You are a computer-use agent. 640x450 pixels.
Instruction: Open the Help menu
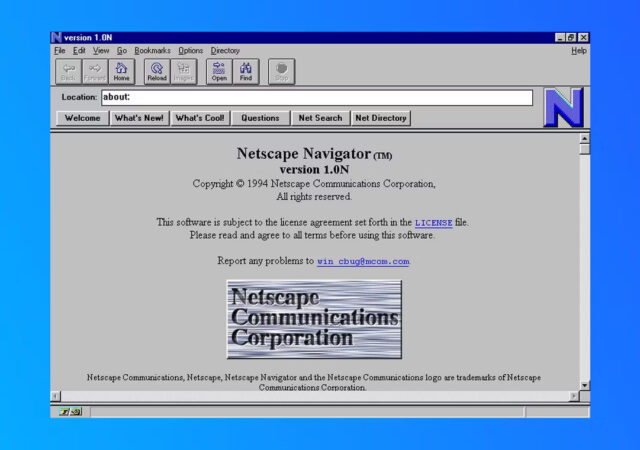pyautogui.click(x=579, y=51)
